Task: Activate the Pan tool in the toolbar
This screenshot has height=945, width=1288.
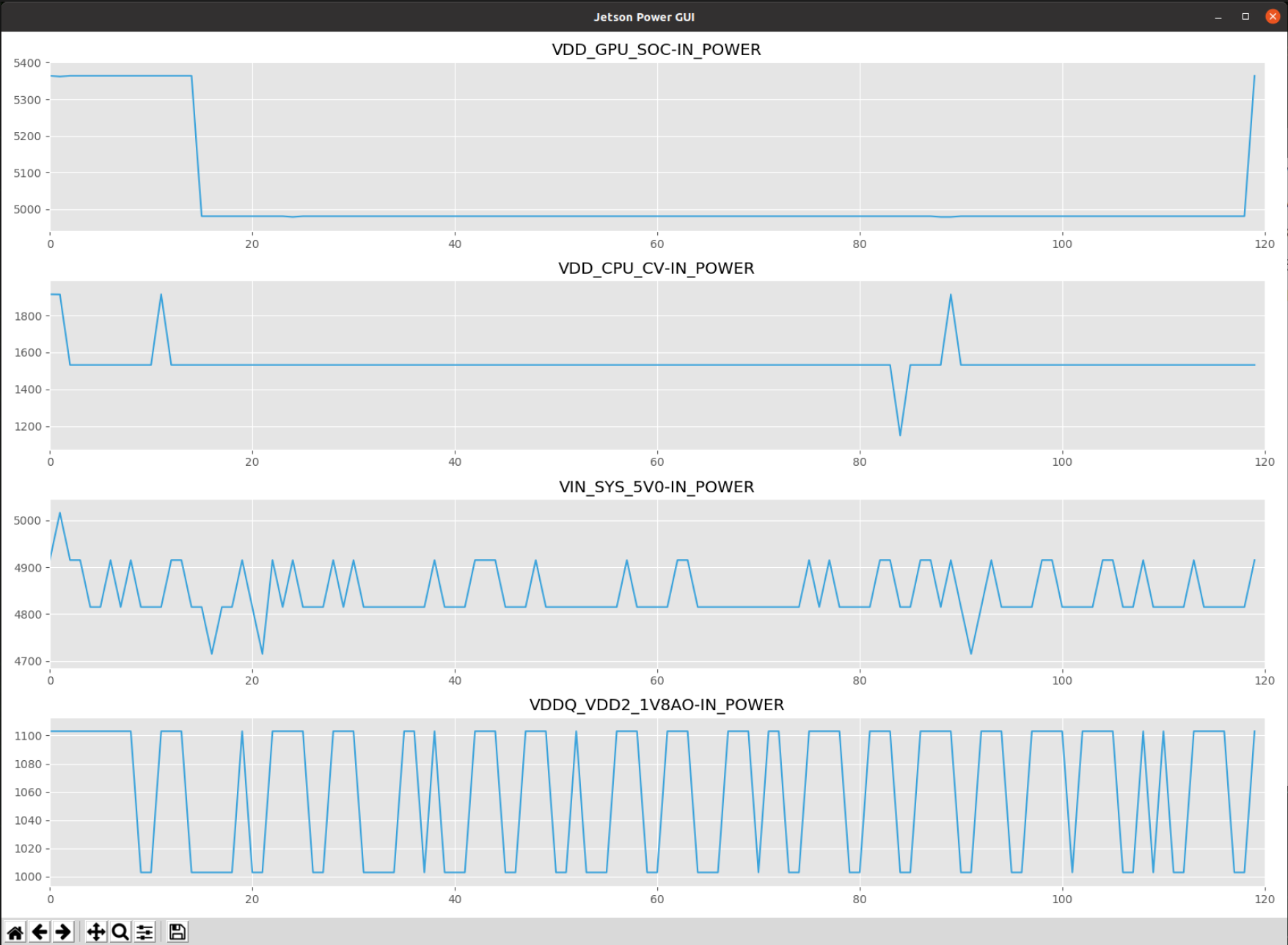Action: tap(95, 930)
